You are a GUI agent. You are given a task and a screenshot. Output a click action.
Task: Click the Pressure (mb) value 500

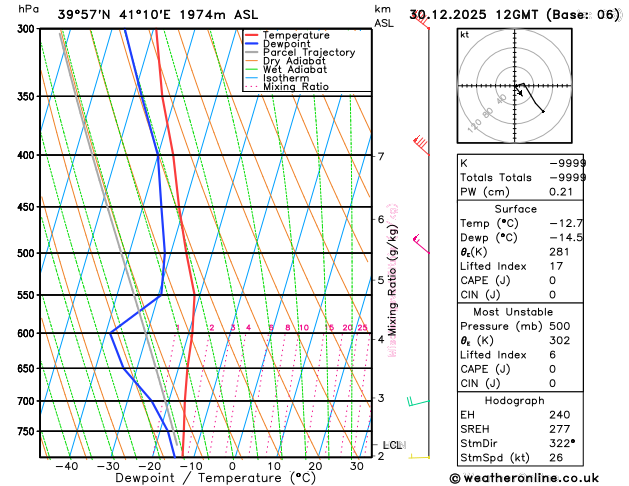point(560,326)
